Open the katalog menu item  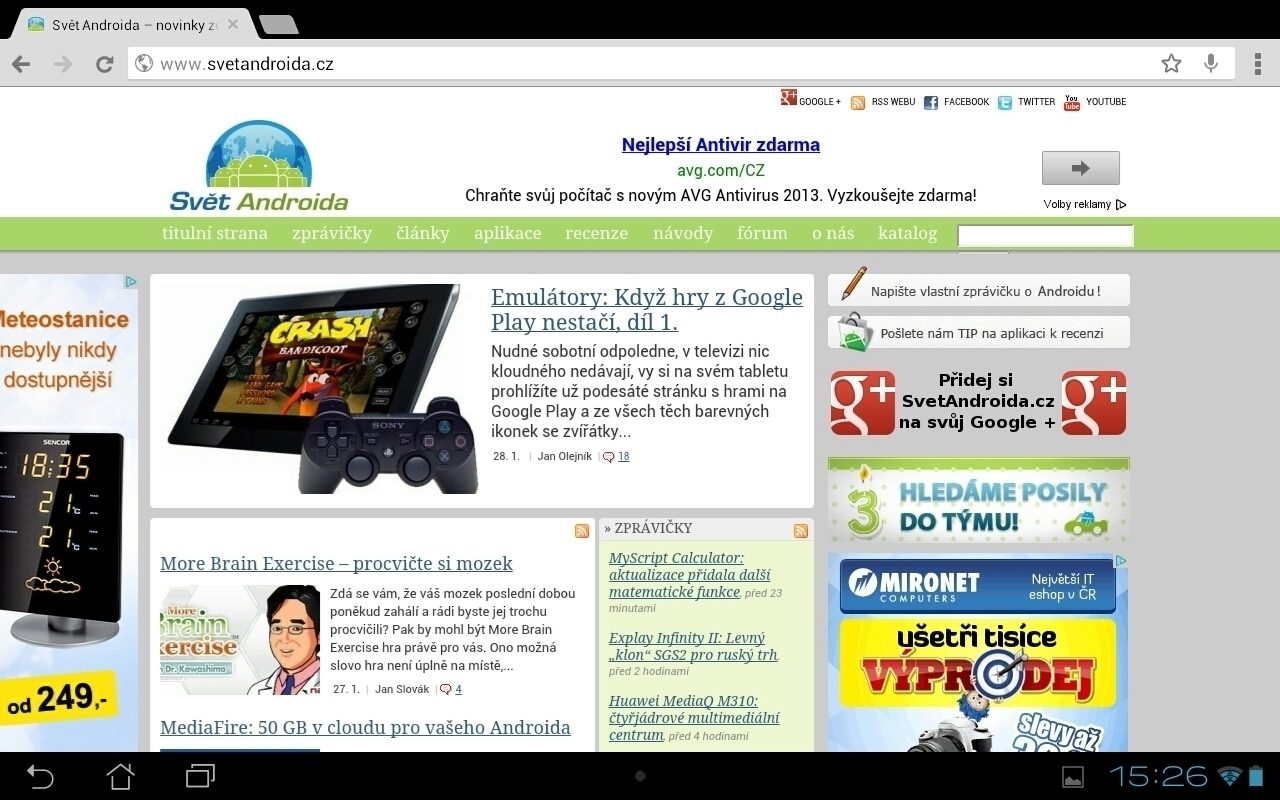pyautogui.click(x=908, y=233)
